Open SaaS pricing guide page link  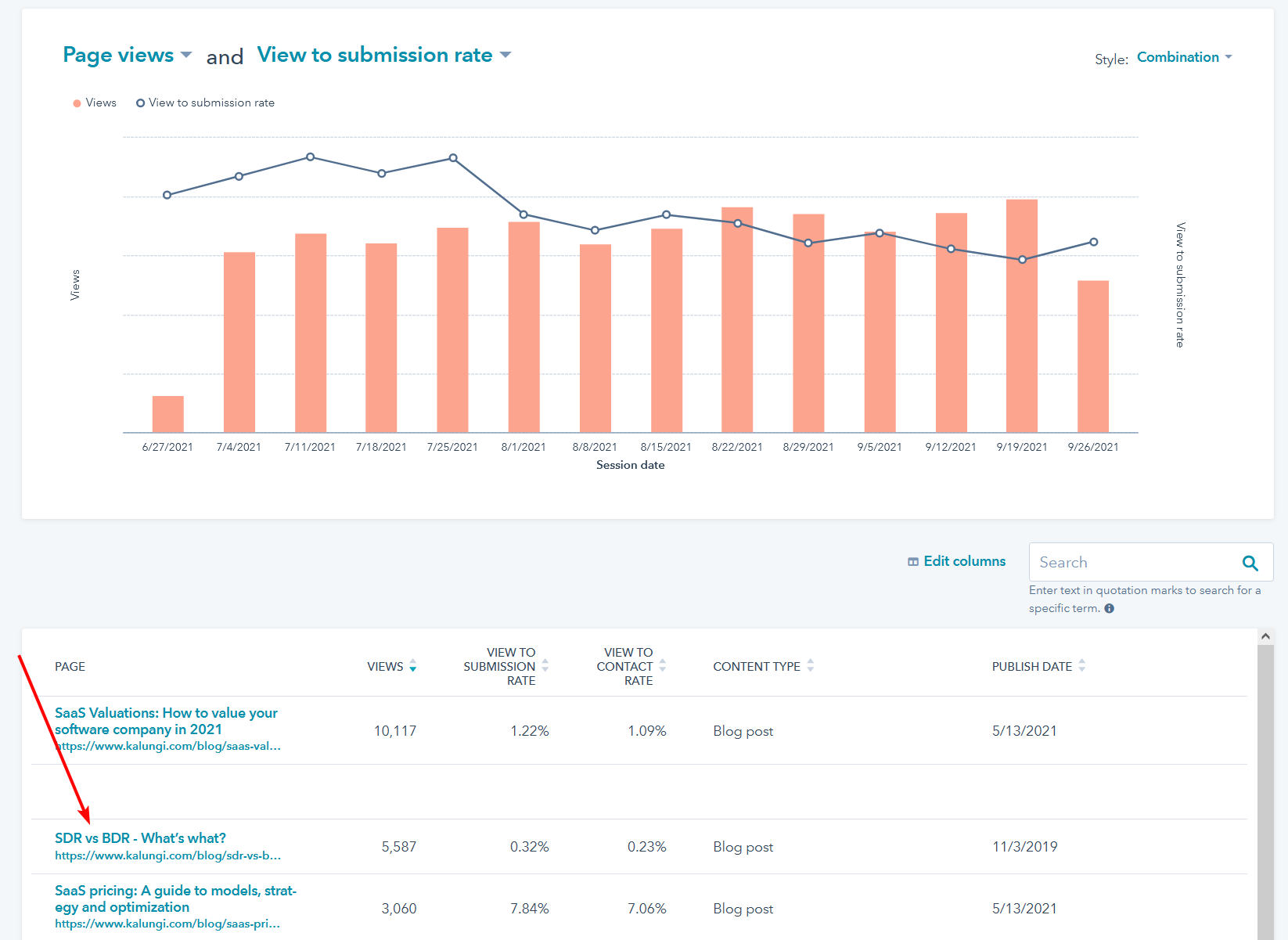[175, 899]
